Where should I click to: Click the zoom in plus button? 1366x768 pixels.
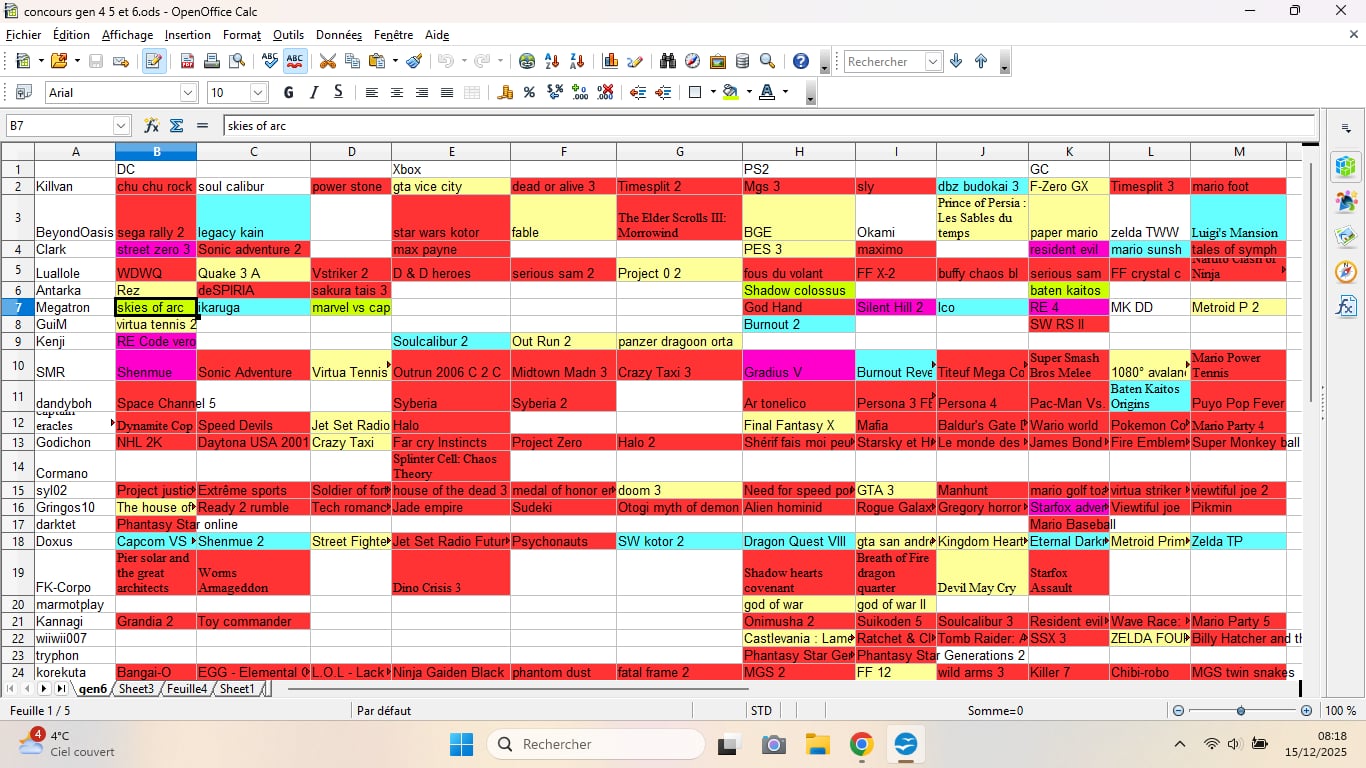click(x=1306, y=711)
